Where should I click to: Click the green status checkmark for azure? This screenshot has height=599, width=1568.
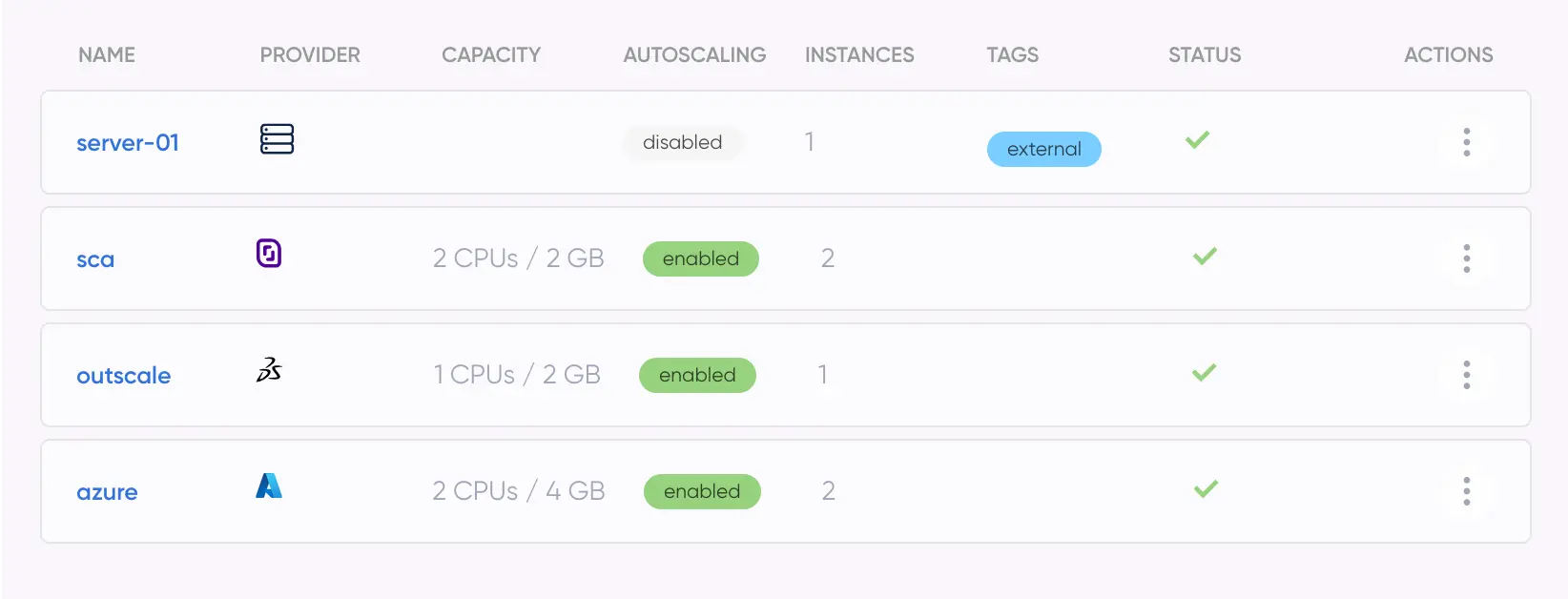coord(1206,489)
